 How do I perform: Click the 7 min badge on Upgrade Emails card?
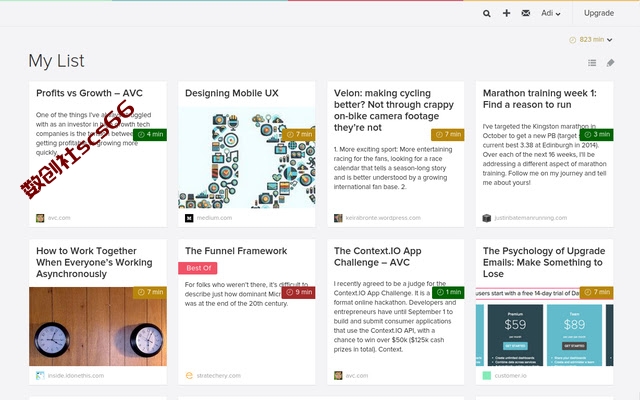(x=596, y=292)
